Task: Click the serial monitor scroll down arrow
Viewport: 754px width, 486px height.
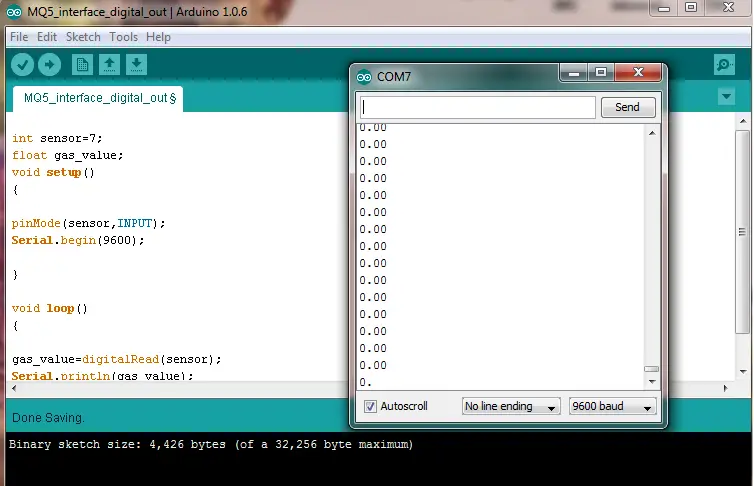Action: [x=652, y=382]
